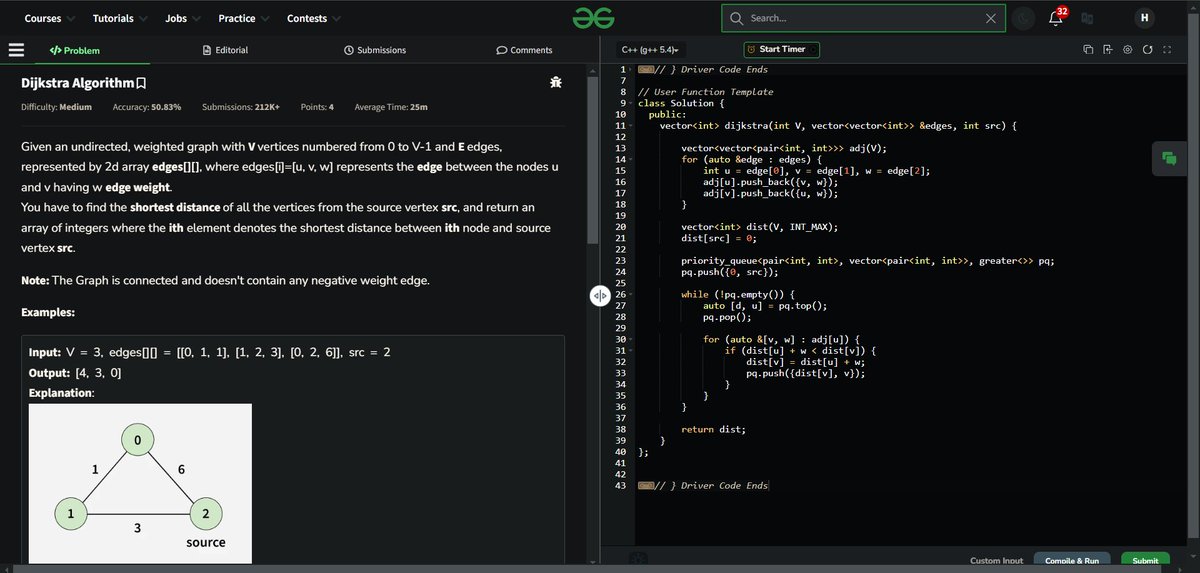
Task: Enter fullscreen editor mode
Action: point(1166,50)
